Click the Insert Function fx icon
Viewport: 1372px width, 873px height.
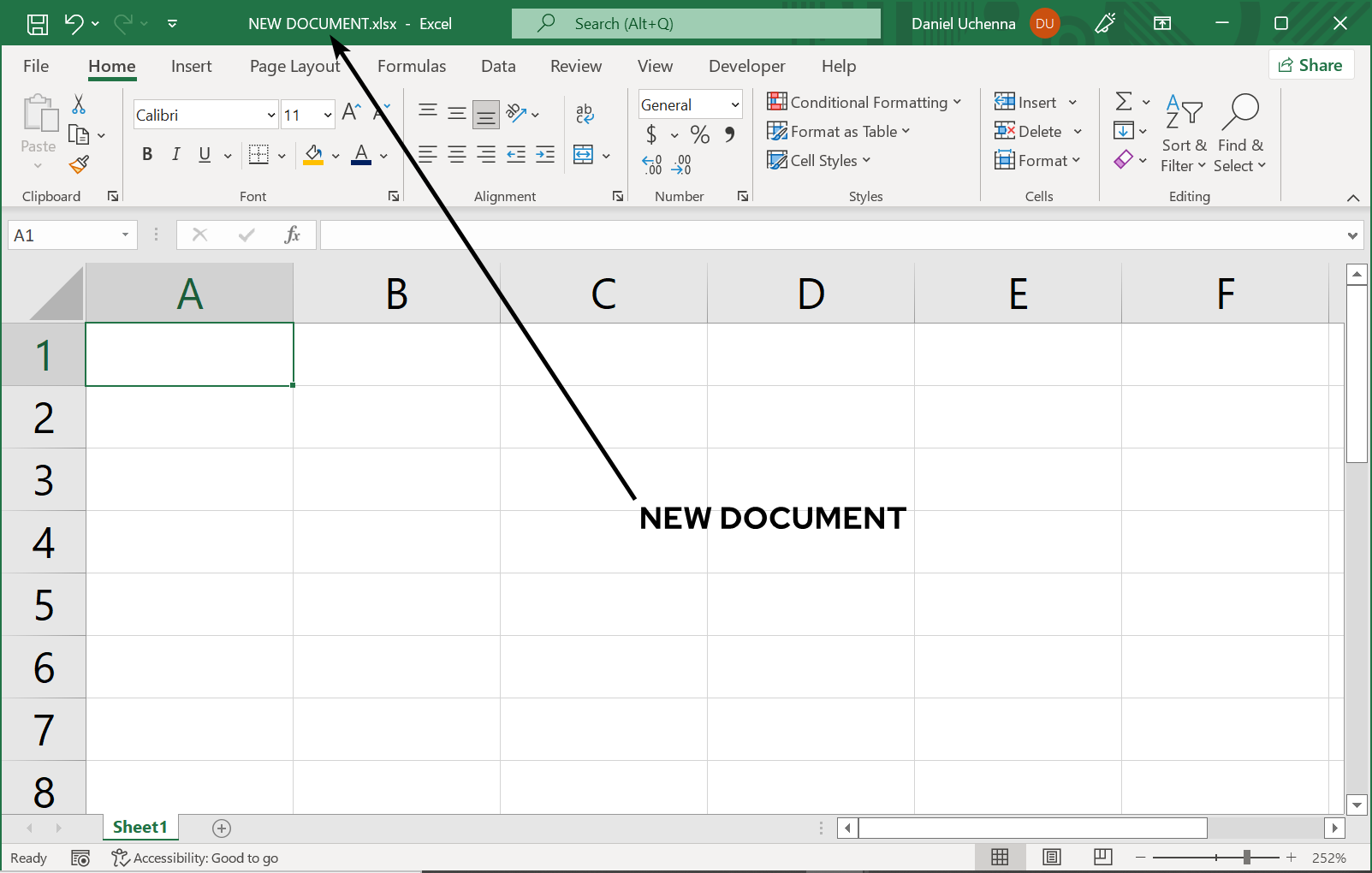(292, 235)
